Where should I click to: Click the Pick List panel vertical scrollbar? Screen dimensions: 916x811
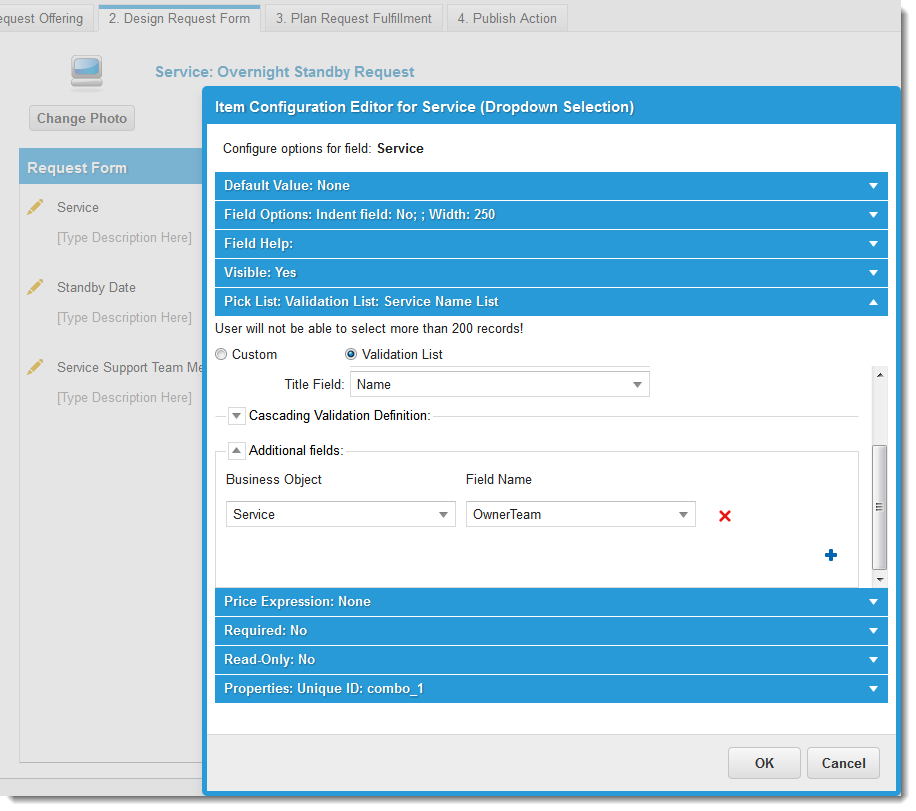coord(880,506)
